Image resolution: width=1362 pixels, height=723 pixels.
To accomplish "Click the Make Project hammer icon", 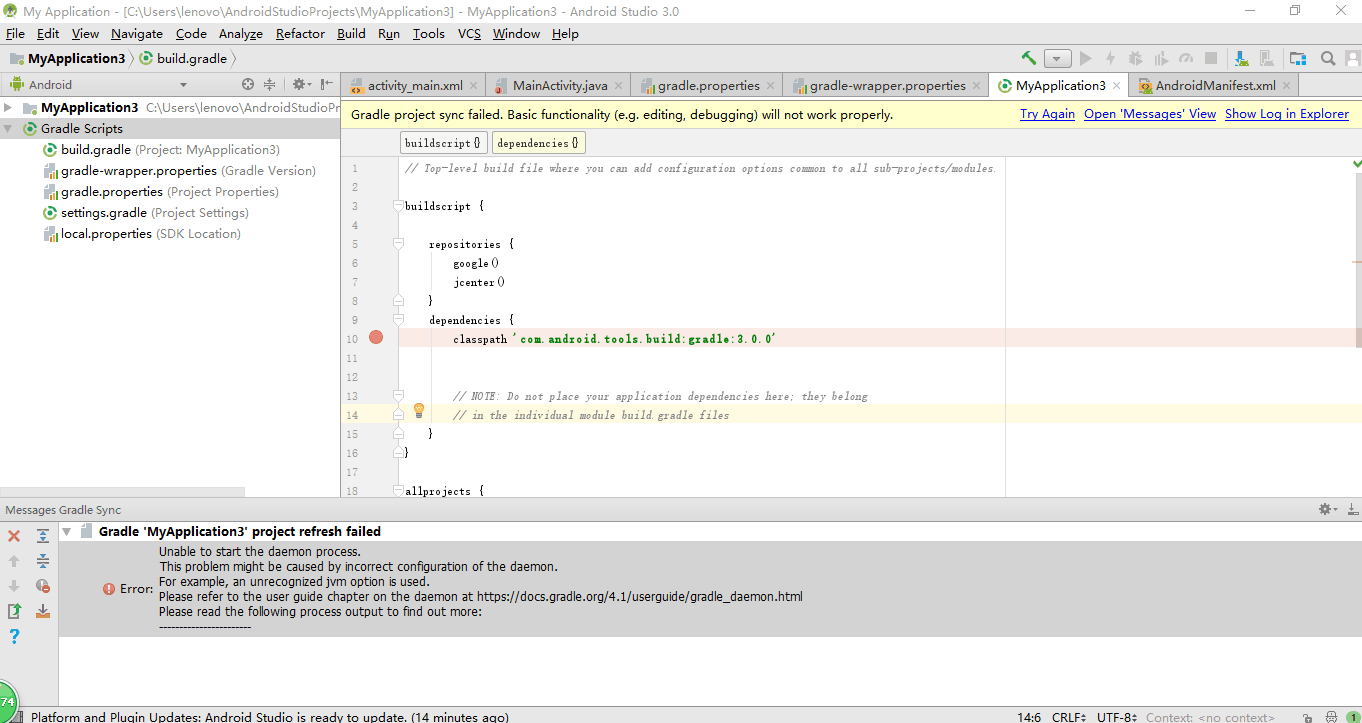I will (x=1028, y=58).
